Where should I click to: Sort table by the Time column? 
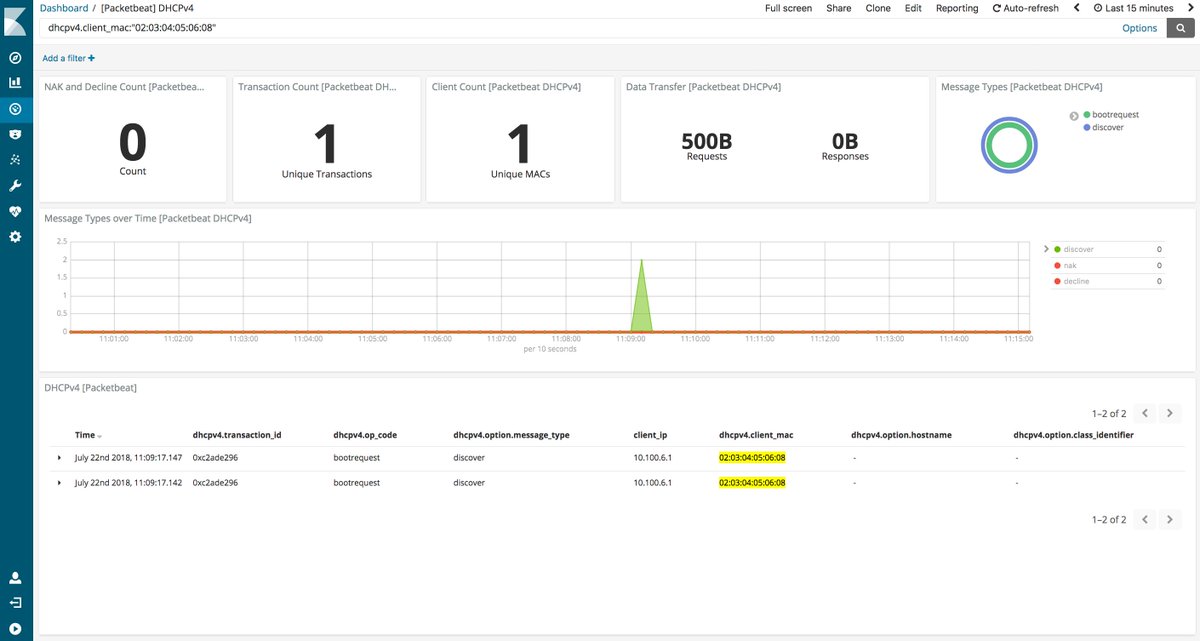pos(88,435)
